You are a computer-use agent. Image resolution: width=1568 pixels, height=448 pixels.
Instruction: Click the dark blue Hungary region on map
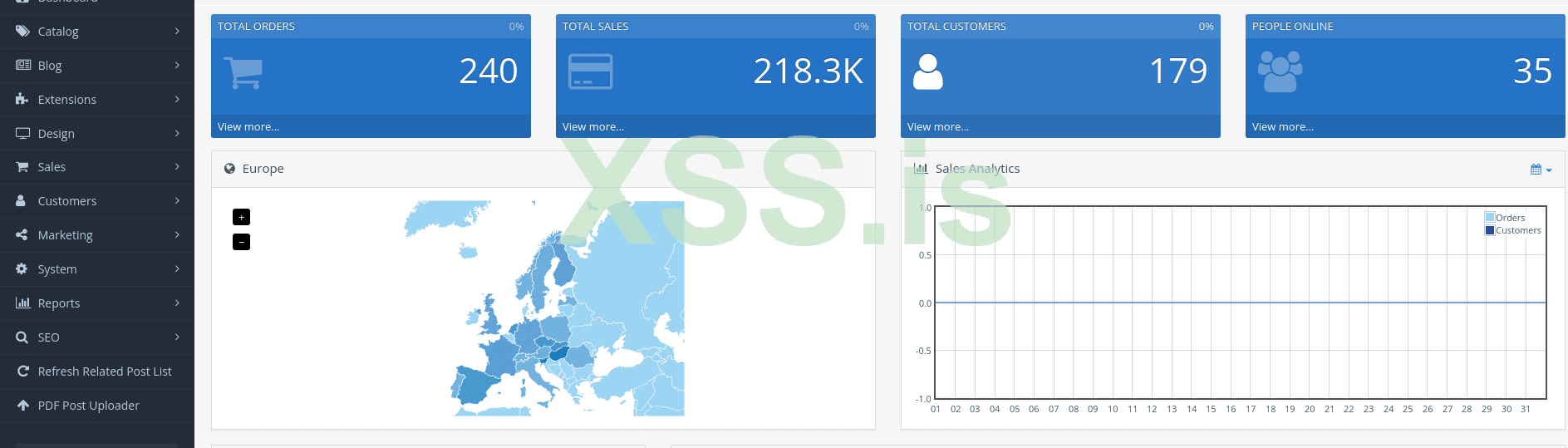click(558, 352)
